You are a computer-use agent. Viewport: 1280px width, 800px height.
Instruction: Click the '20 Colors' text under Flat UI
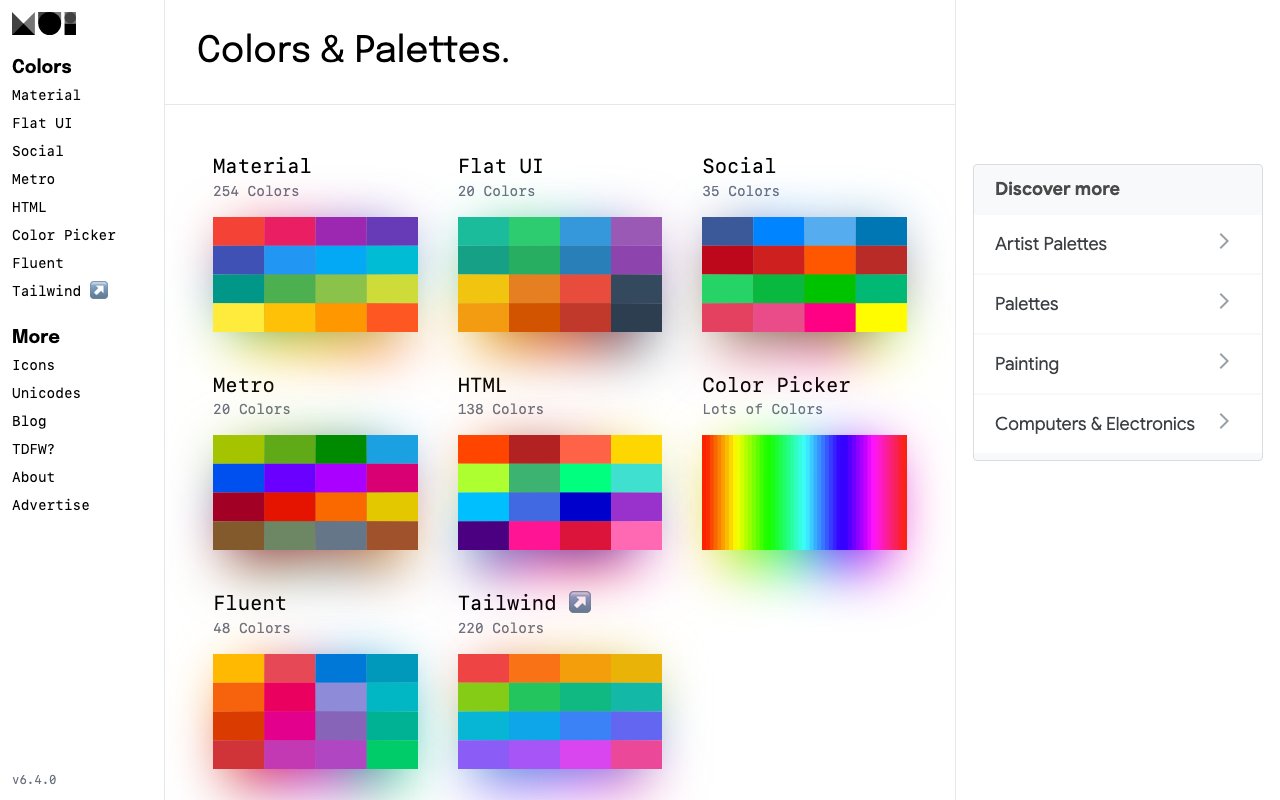tap(496, 191)
